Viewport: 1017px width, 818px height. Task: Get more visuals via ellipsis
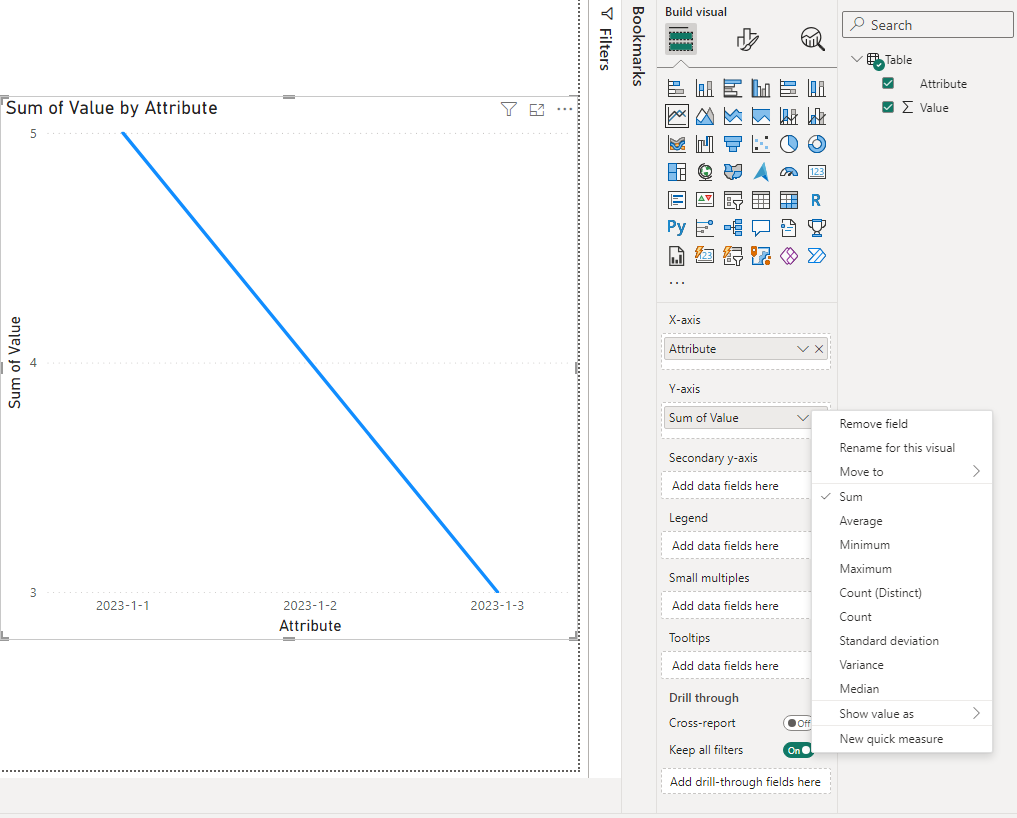click(676, 283)
